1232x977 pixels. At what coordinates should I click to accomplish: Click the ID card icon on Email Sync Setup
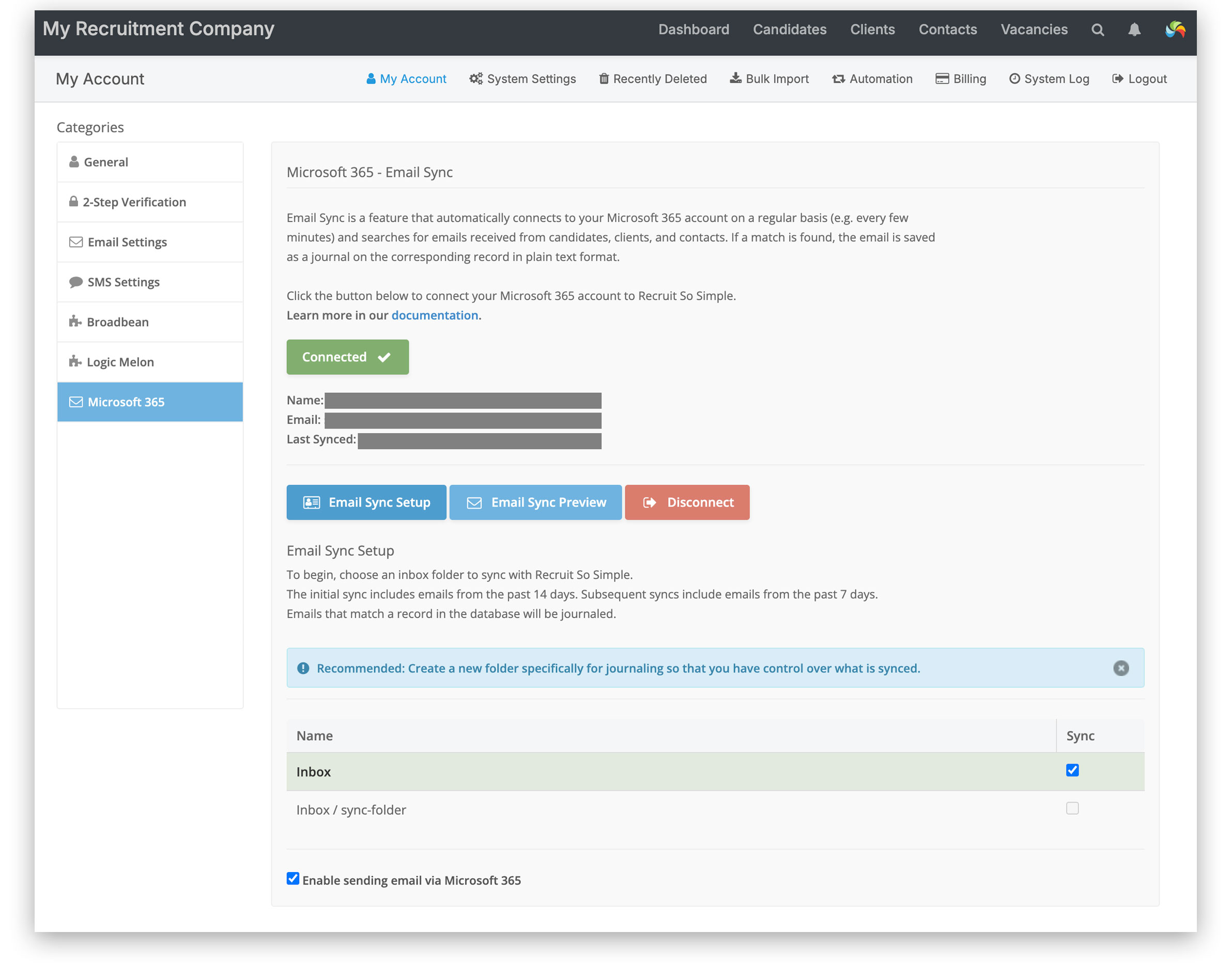point(312,502)
